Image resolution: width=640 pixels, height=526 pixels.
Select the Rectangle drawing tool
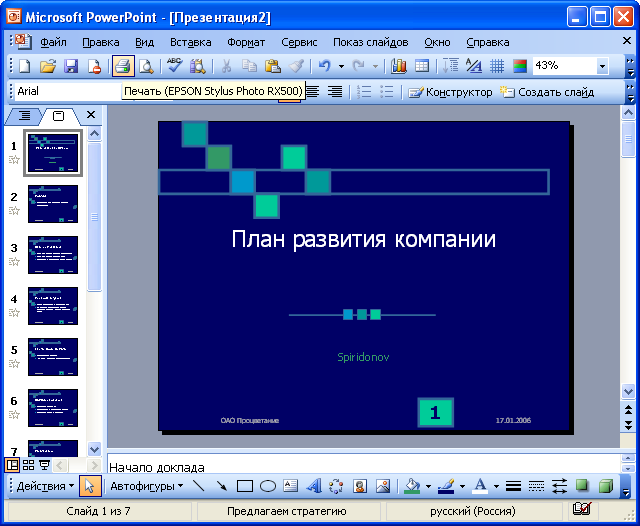point(245,487)
